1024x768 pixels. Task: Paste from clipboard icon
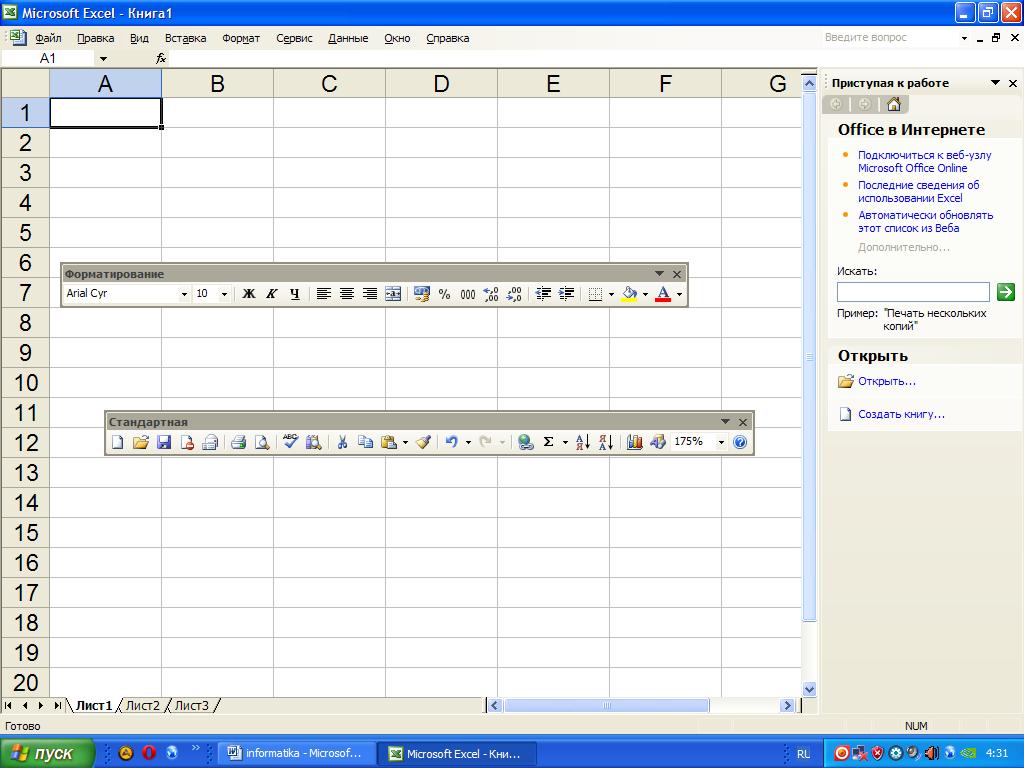(389, 442)
